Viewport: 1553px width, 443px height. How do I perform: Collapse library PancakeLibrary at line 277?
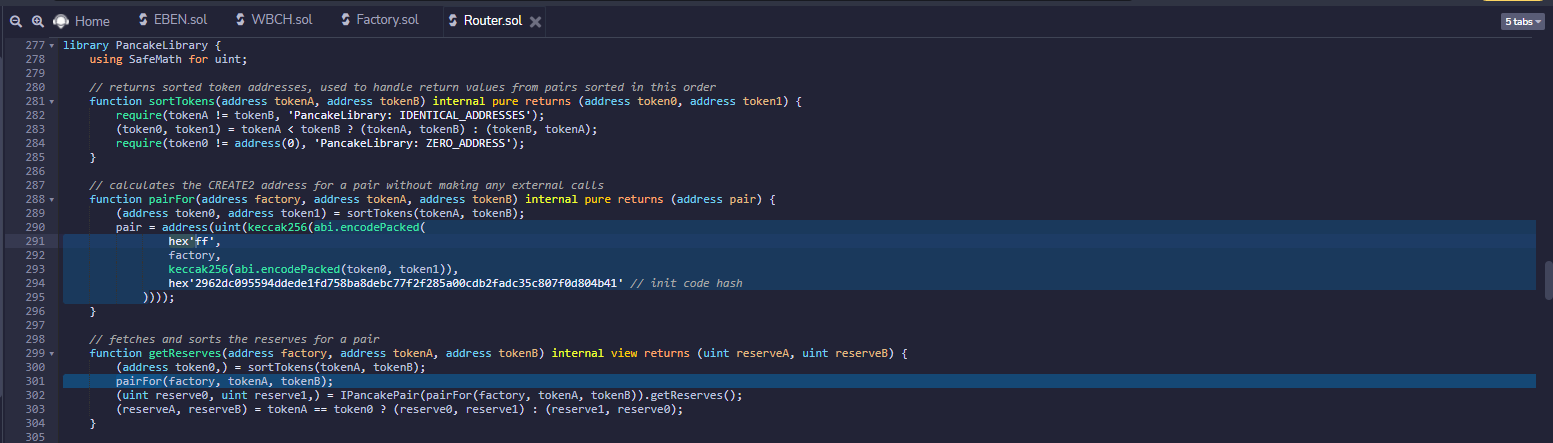tap(51, 45)
